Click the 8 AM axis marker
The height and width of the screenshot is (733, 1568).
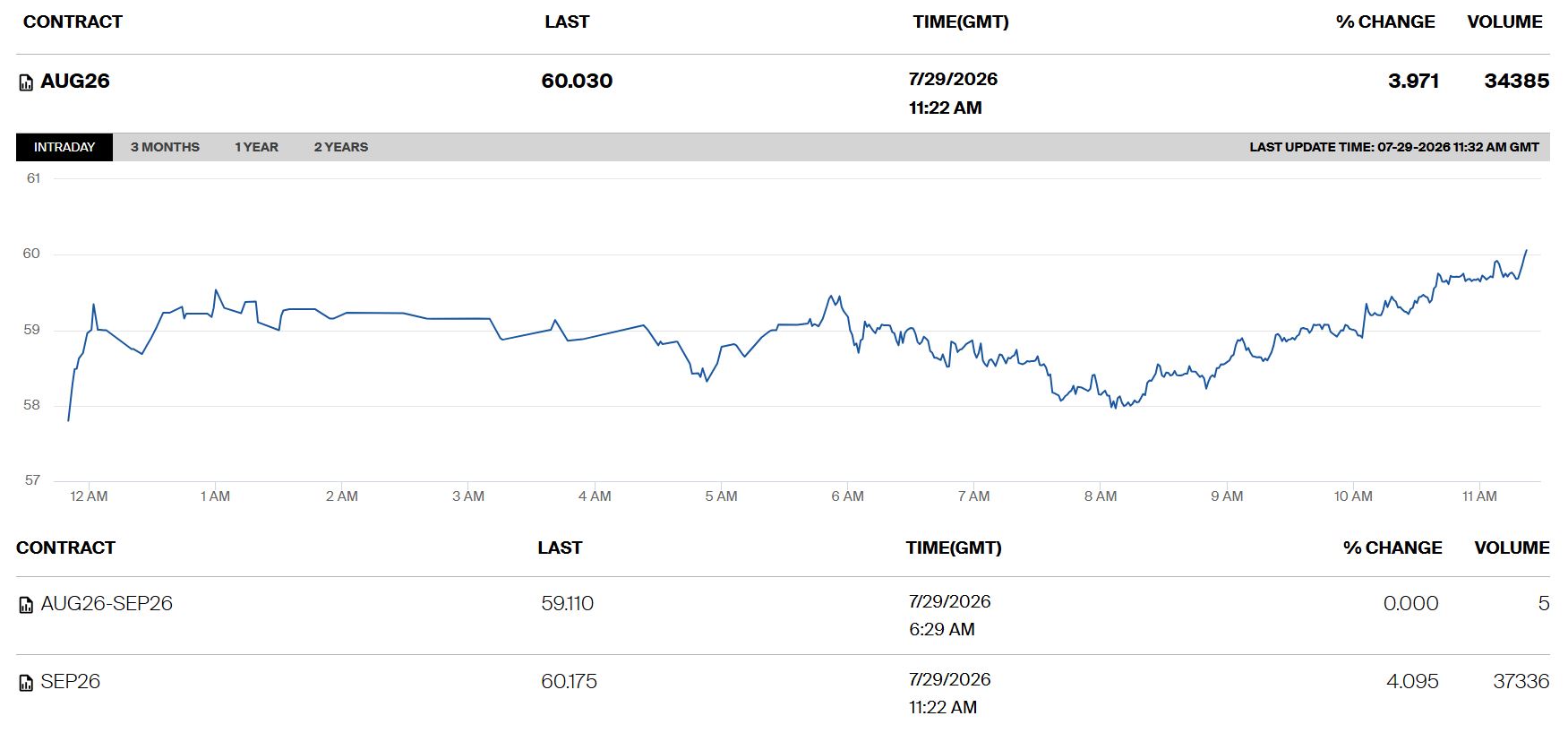tap(1101, 496)
